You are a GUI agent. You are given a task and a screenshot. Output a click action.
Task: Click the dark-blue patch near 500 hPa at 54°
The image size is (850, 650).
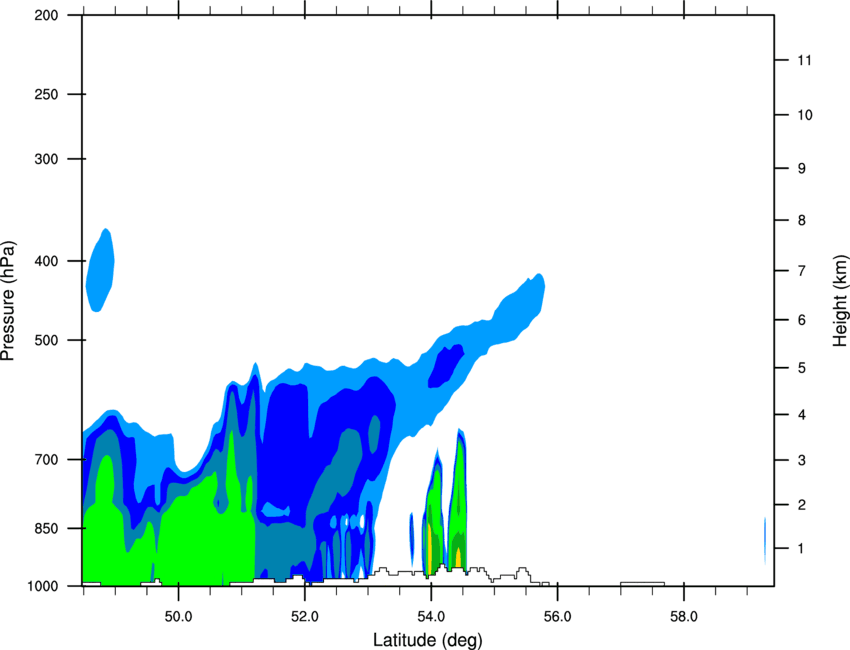point(446,366)
